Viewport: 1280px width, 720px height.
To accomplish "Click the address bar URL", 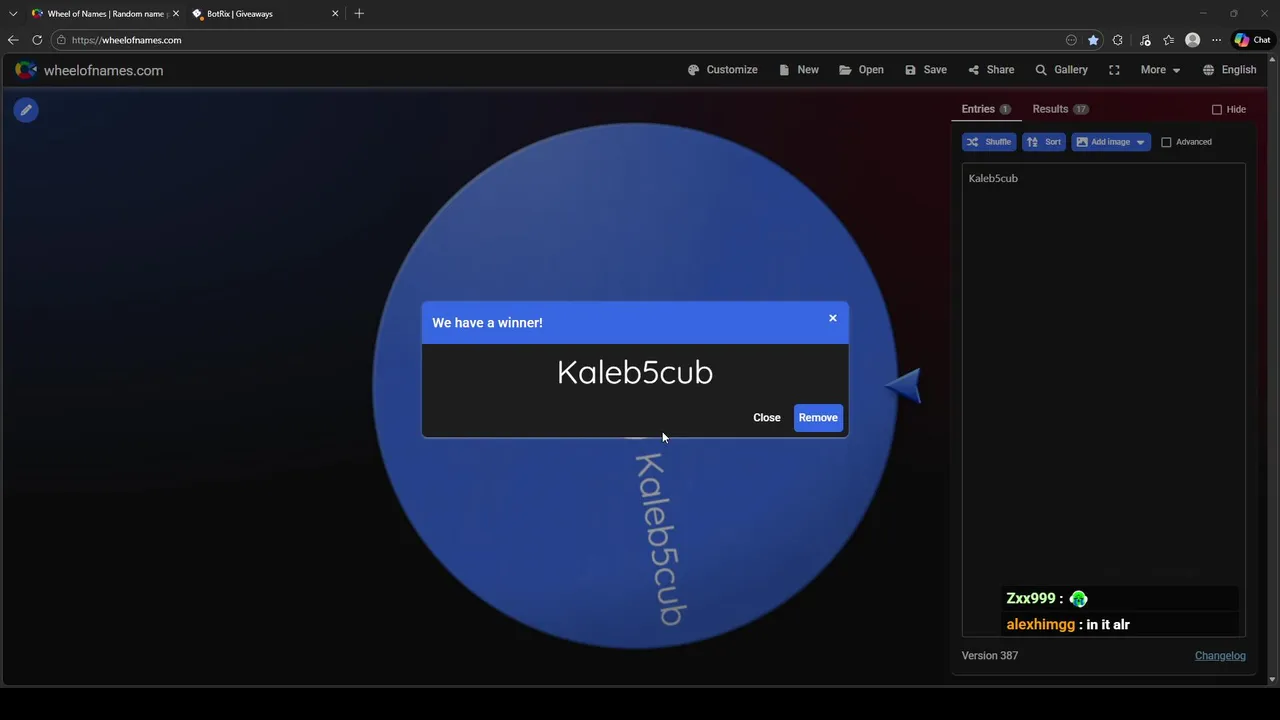I will (x=126, y=40).
